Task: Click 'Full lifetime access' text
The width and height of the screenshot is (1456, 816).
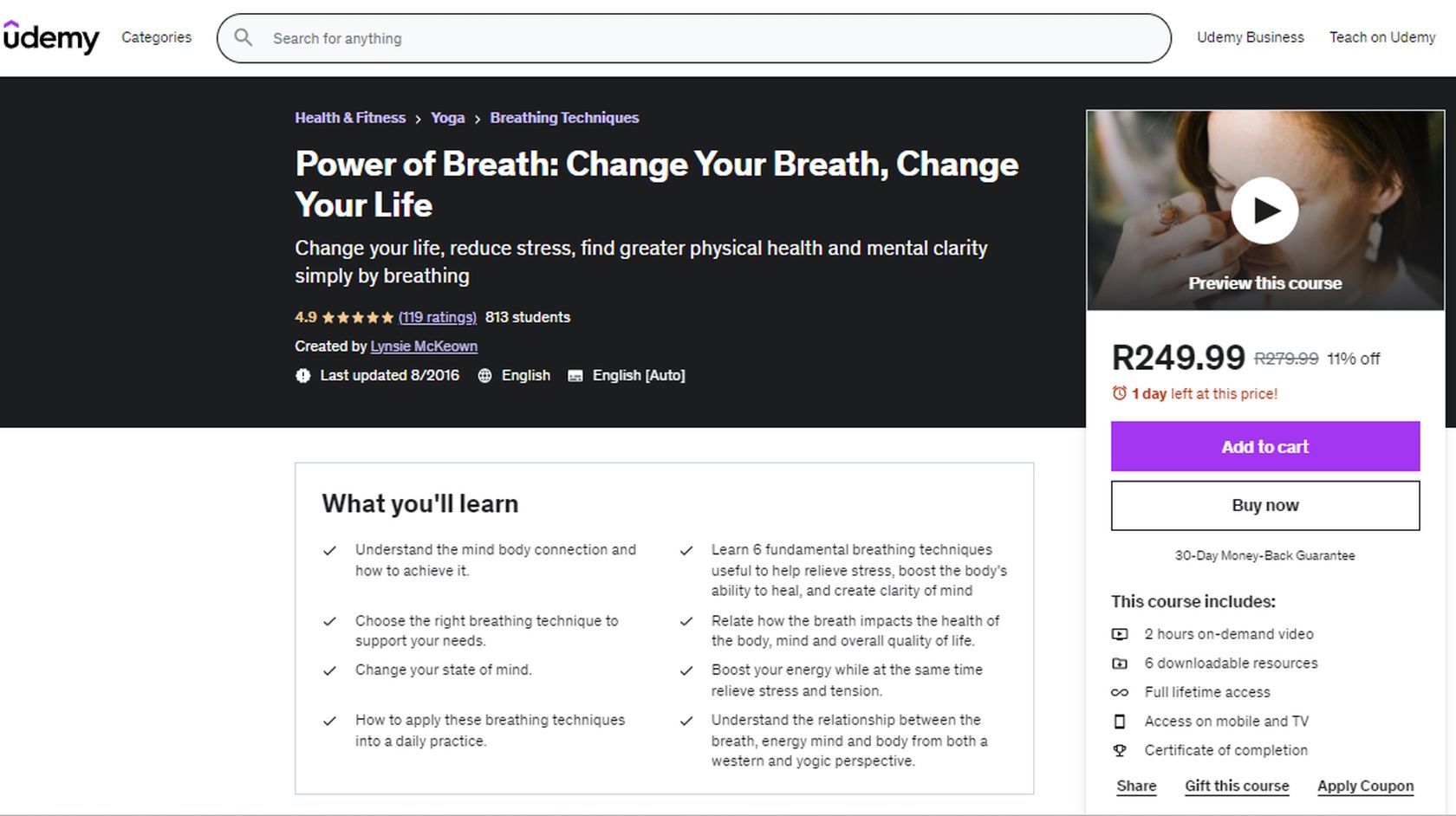Action: point(1207,692)
